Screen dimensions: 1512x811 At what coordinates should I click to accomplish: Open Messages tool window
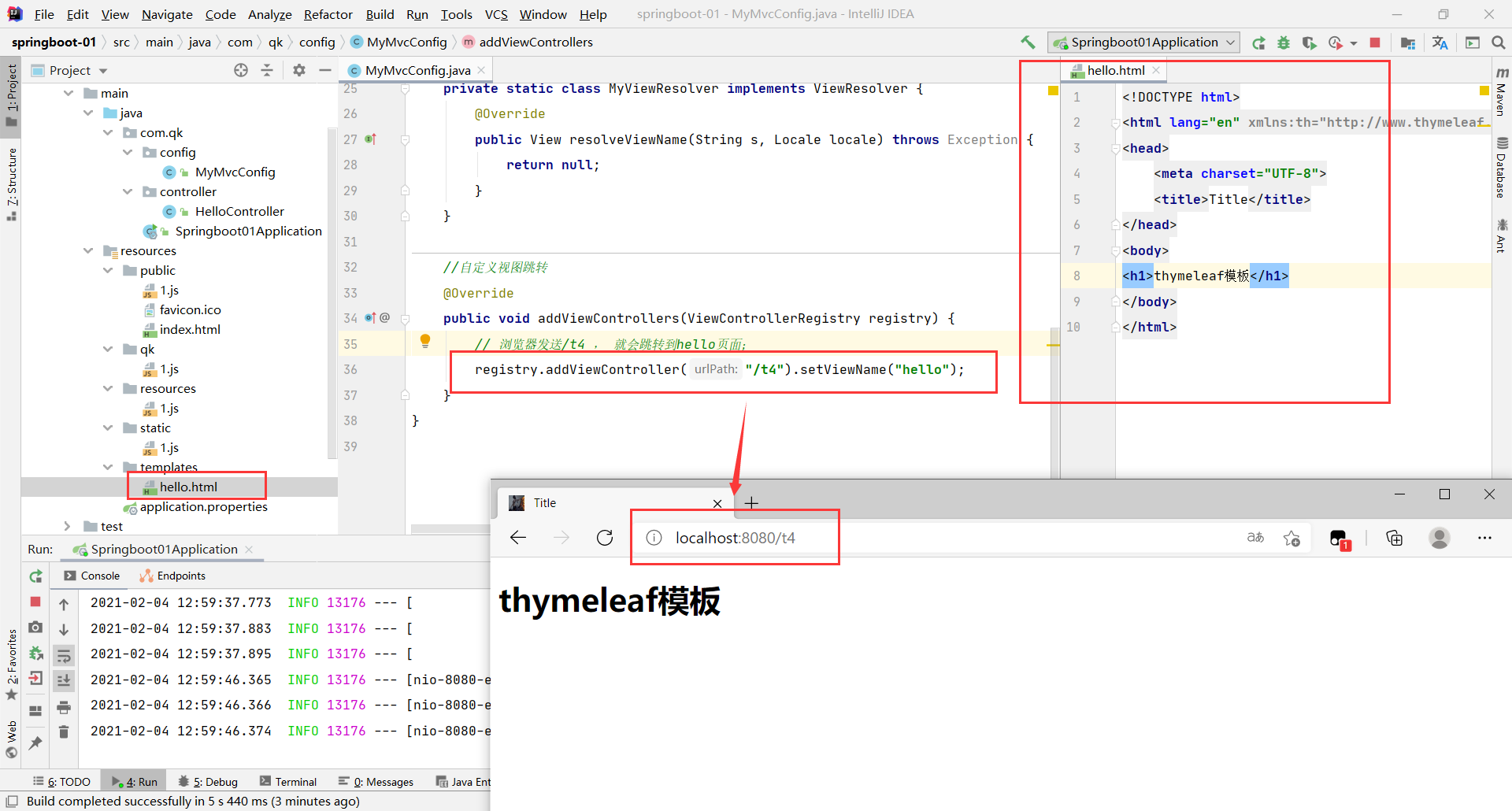(x=376, y=782)
